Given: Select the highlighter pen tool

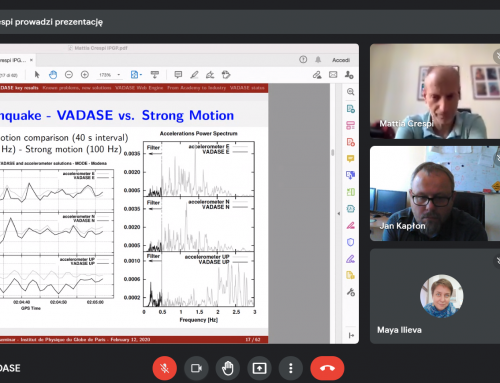Looking at the screenshot, I should (x=194, y=75).
